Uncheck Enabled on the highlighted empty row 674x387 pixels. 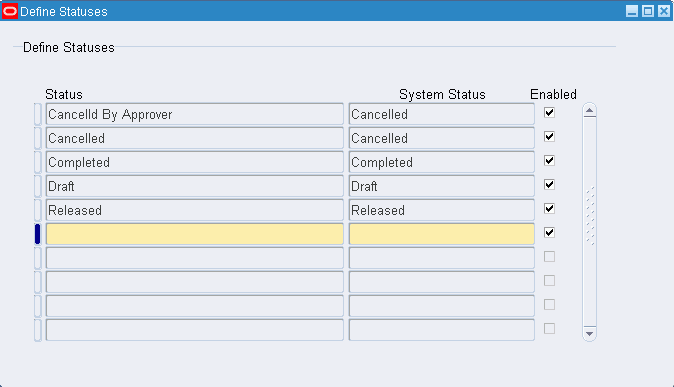[x=549, y=233]
